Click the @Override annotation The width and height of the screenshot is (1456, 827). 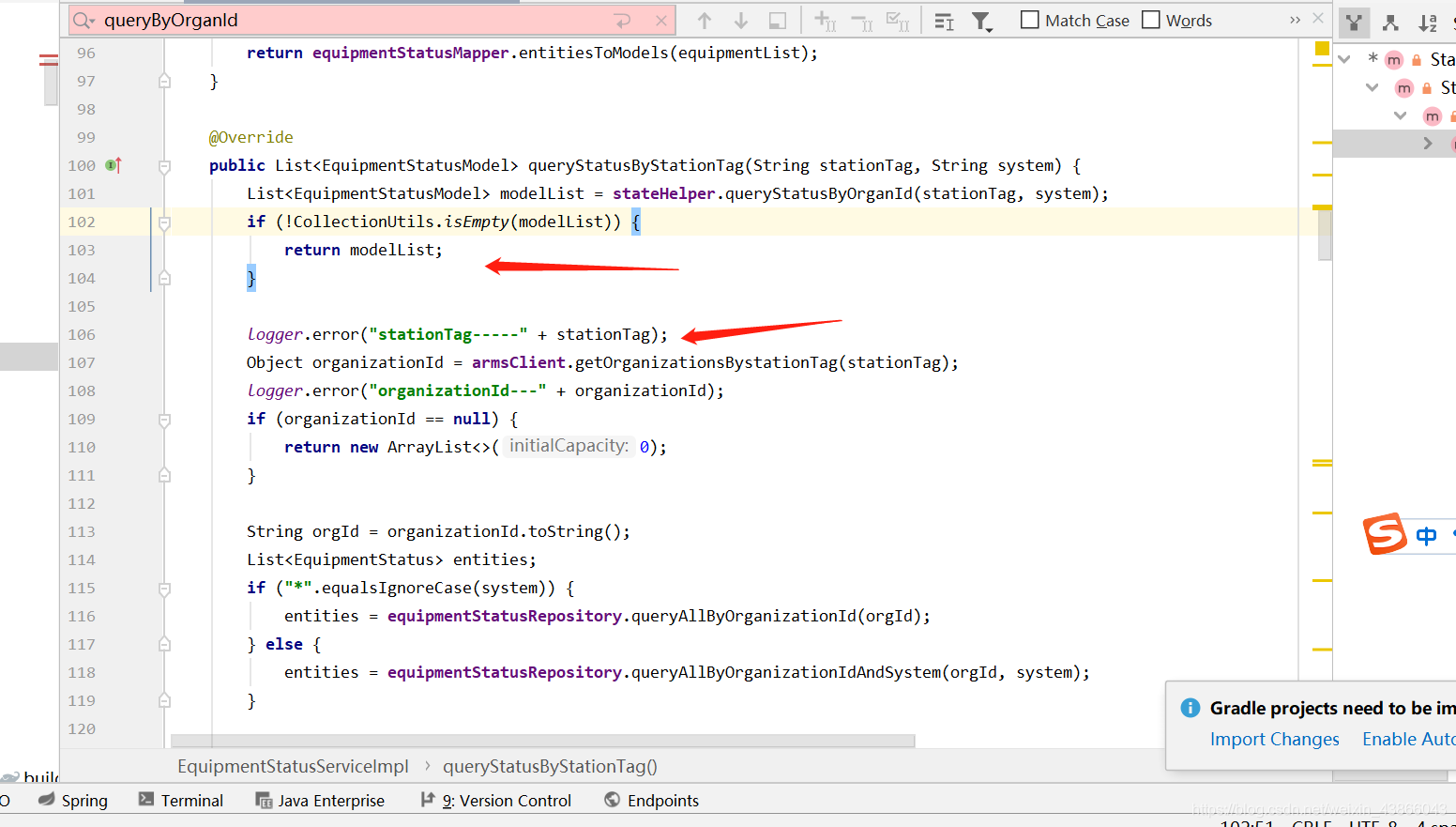[250, 137]
